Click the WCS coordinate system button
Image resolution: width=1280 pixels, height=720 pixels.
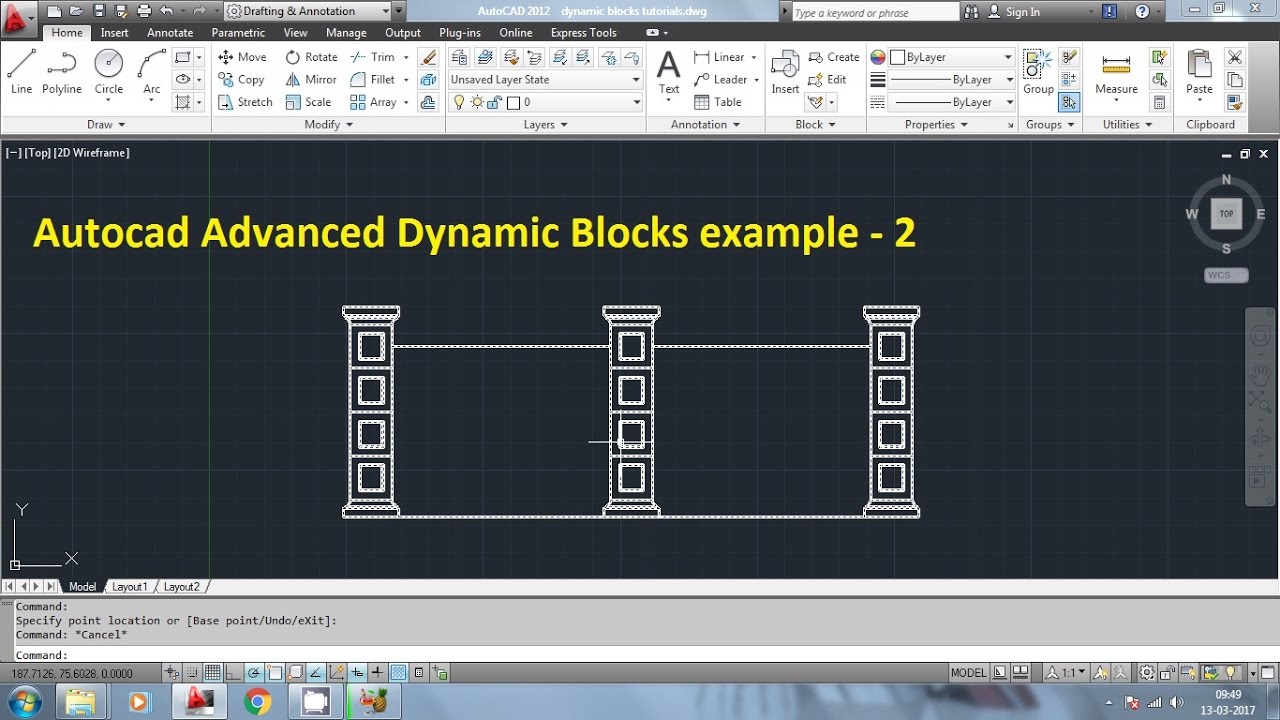point(1226,275)
